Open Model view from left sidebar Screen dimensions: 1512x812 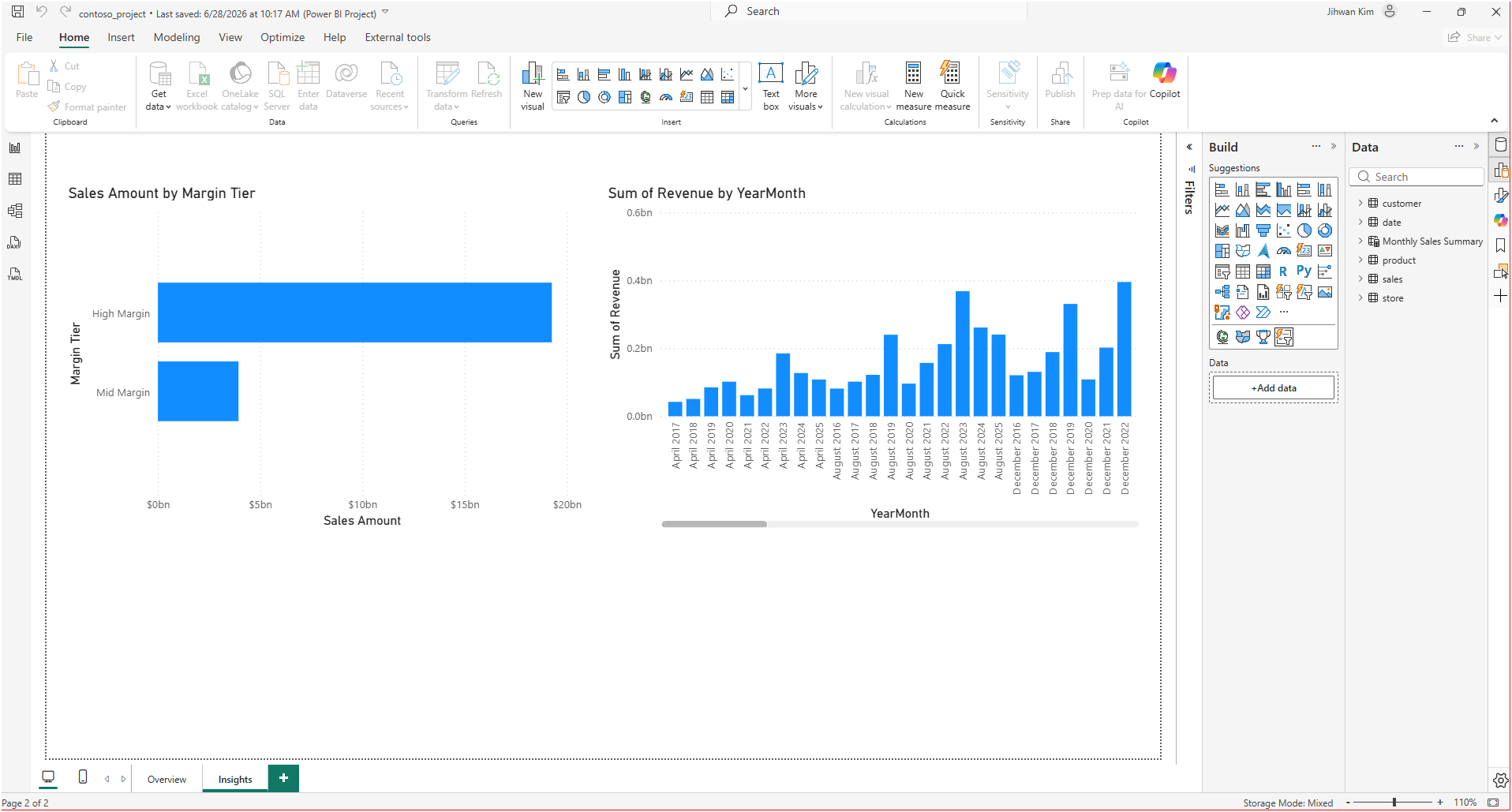pos(15,211)
